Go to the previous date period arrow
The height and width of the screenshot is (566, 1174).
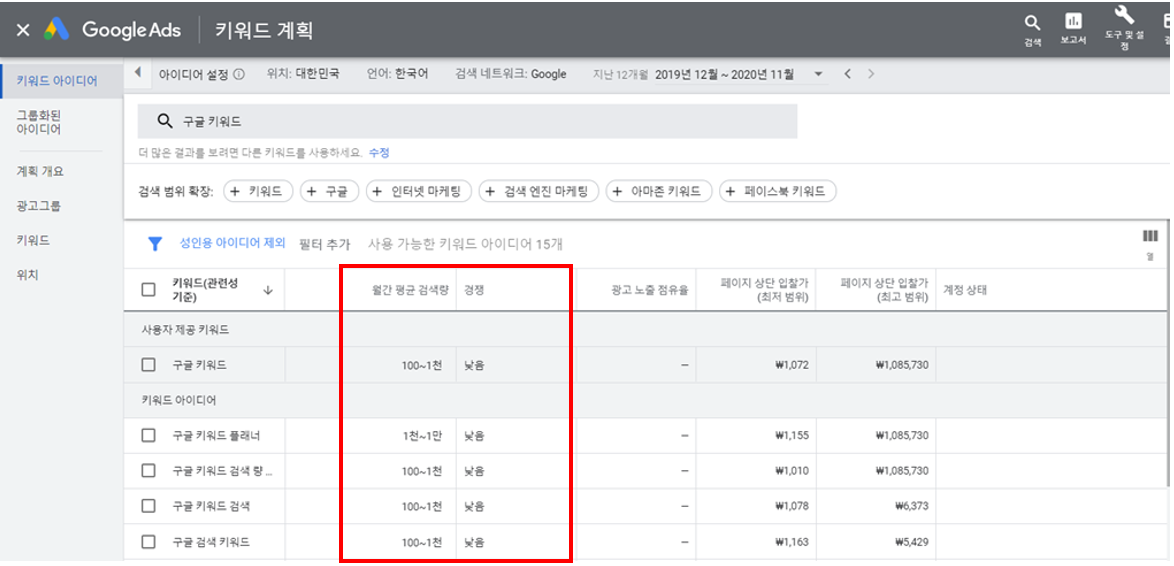click(848, 74)
